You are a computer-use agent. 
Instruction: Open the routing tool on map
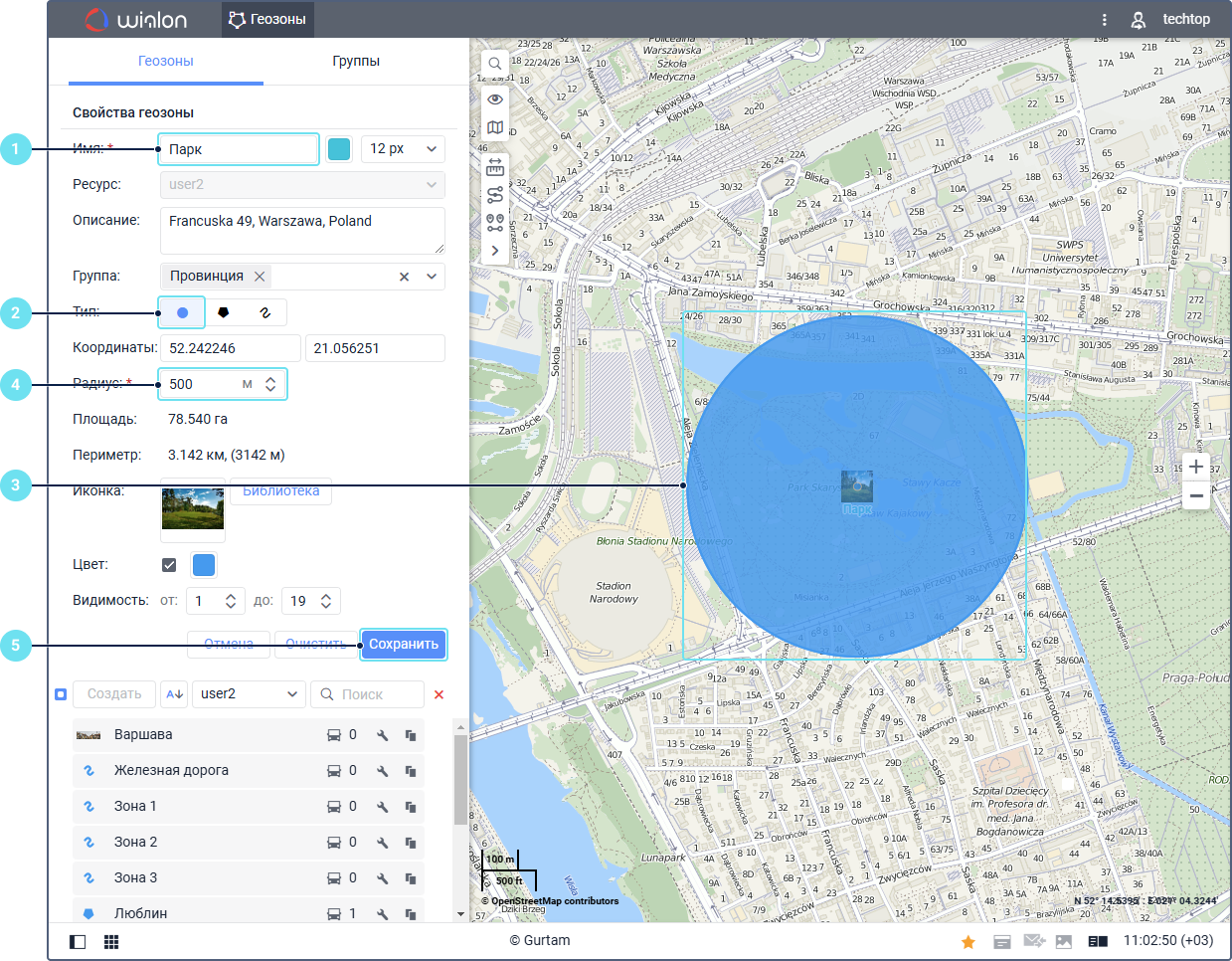click(494, 196)
